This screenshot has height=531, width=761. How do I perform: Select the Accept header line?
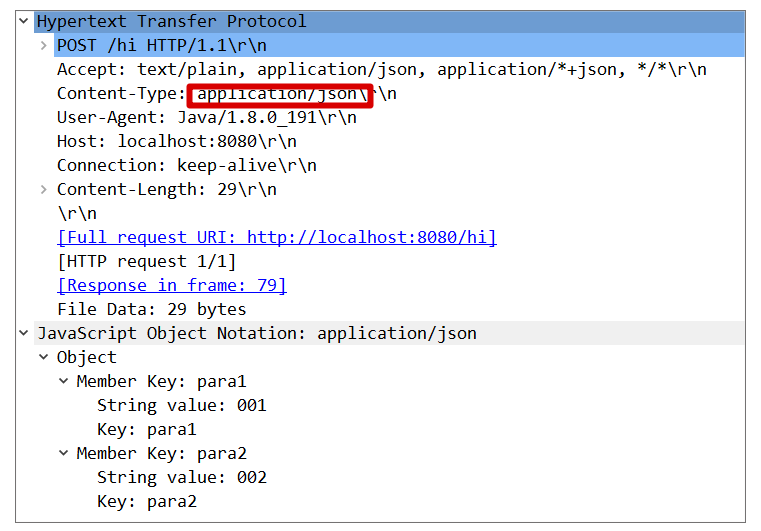[381, 69]
